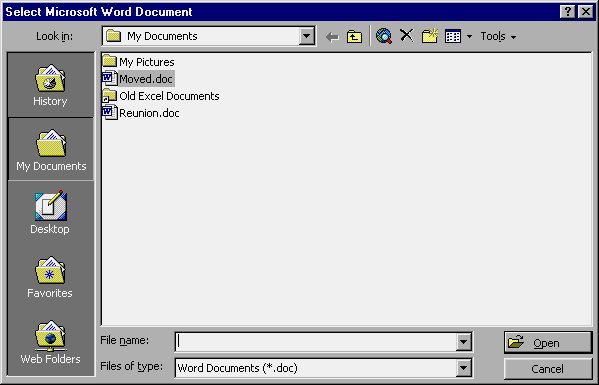599x385 pixels.
Task: Expand the Look in dropdown
Action: click(x=306, y=36)
